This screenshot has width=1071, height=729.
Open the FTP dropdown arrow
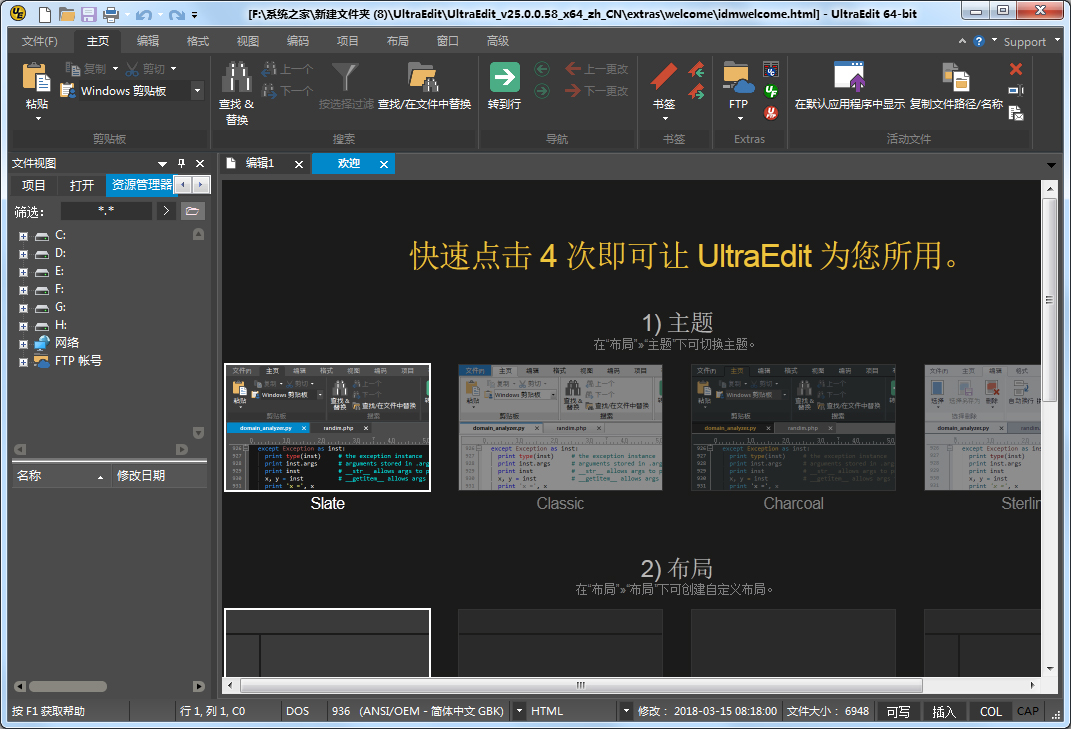click(740, 119)
